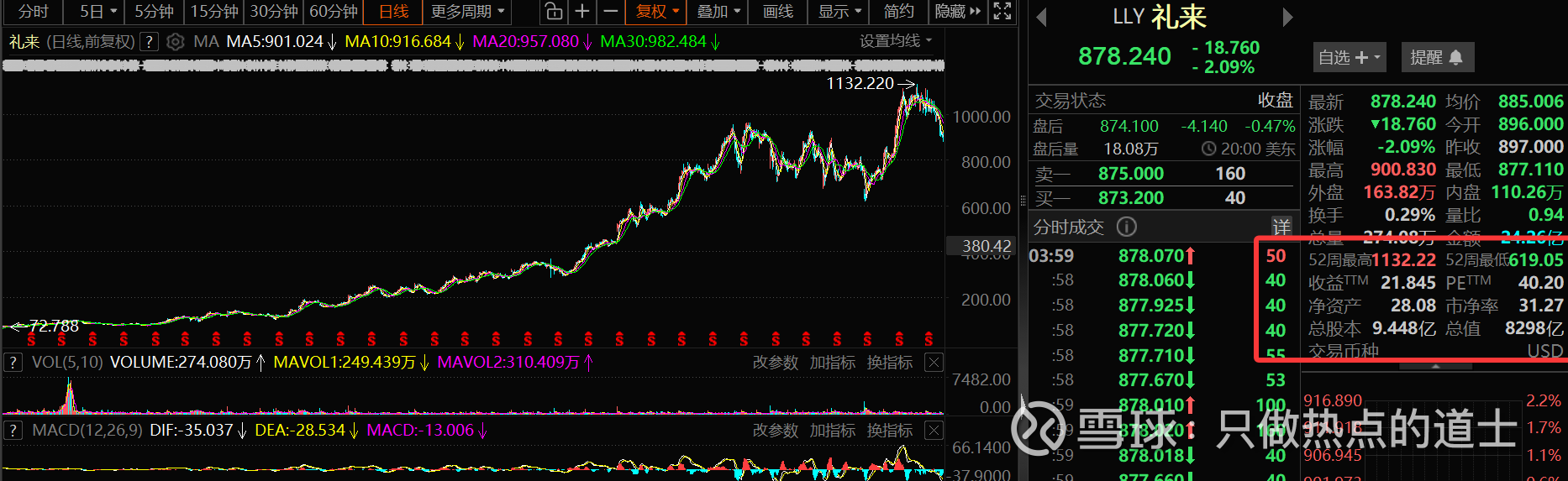Go to previous stock arrow
Screen dimensions: 1568x481
(x=1041, y=17)
